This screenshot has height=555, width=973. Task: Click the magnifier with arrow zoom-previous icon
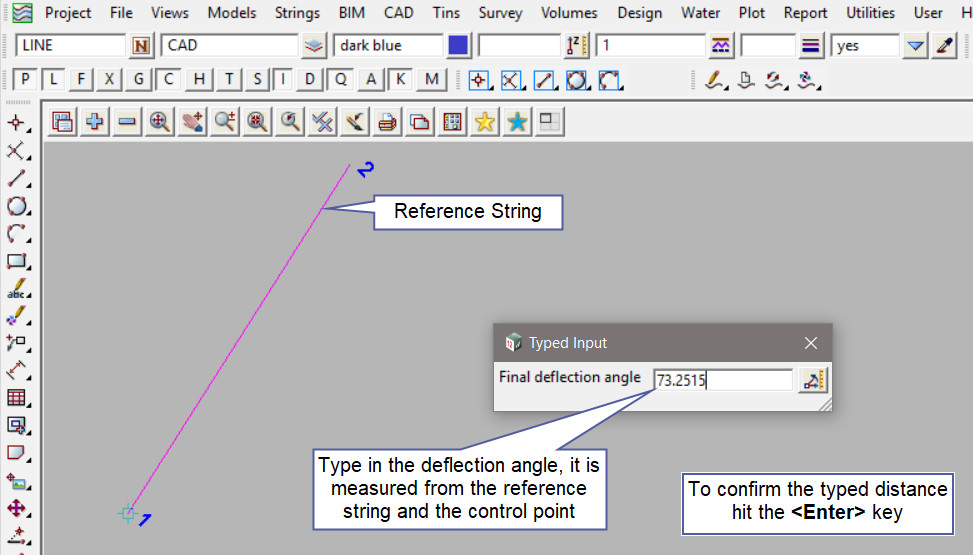290,122
